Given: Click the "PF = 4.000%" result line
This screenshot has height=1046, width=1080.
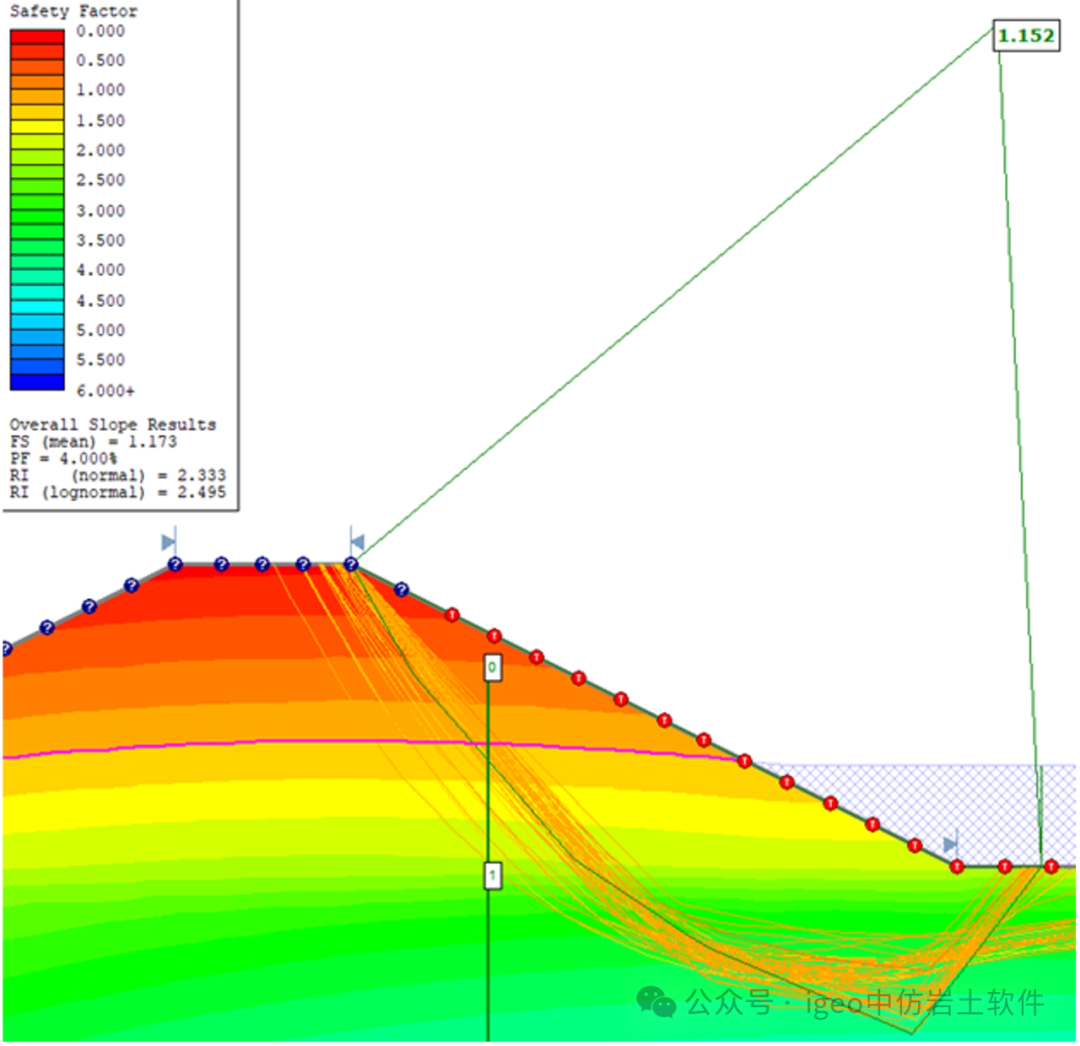Looking at the screenshot, I should point(58,458).
